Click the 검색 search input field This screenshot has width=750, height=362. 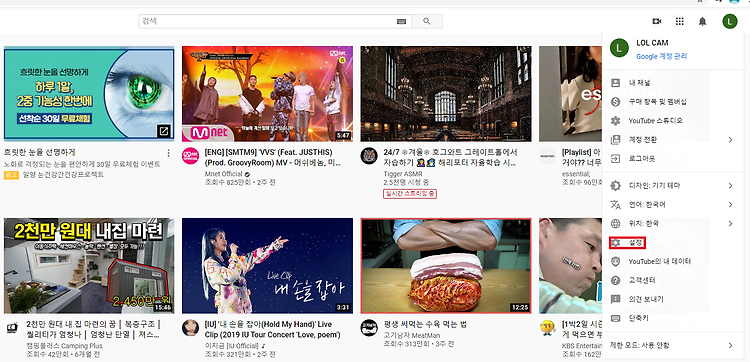click(x=275, y=22)
